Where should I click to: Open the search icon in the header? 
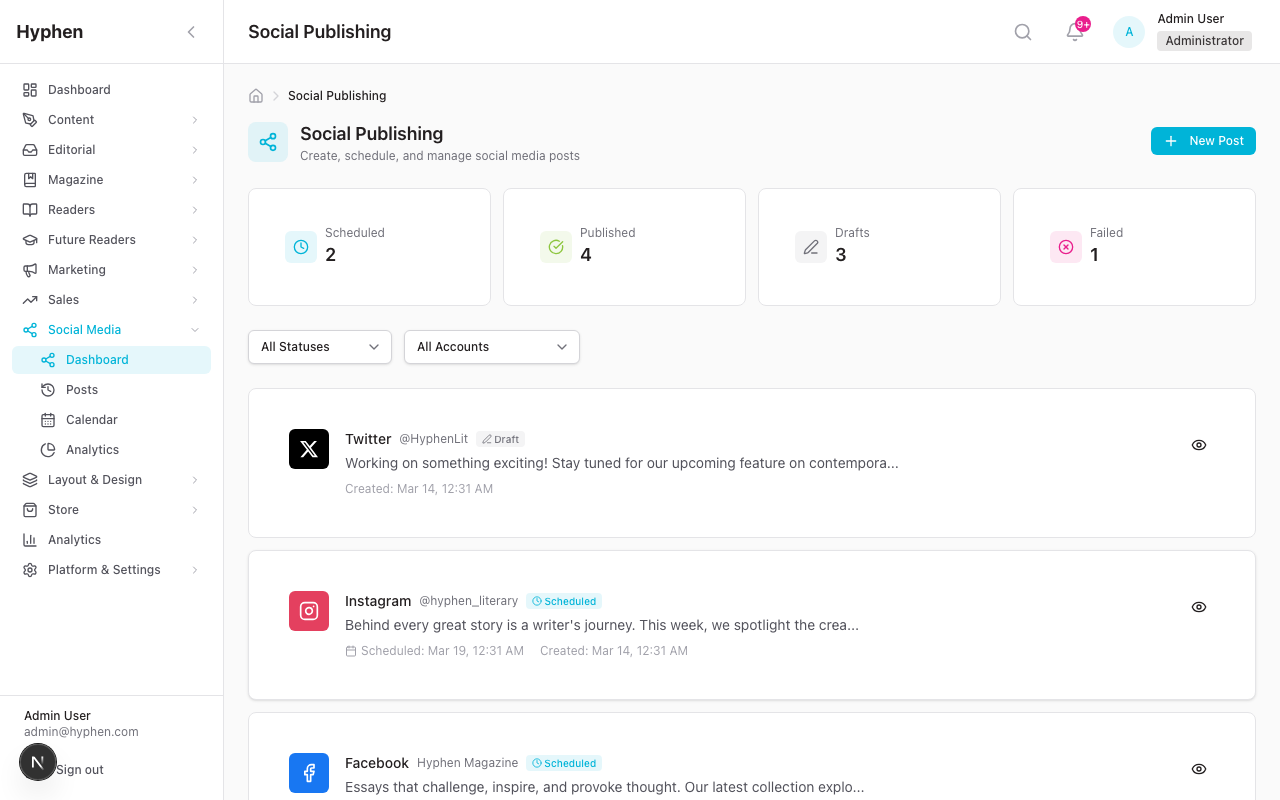(x=1022, y=31)
